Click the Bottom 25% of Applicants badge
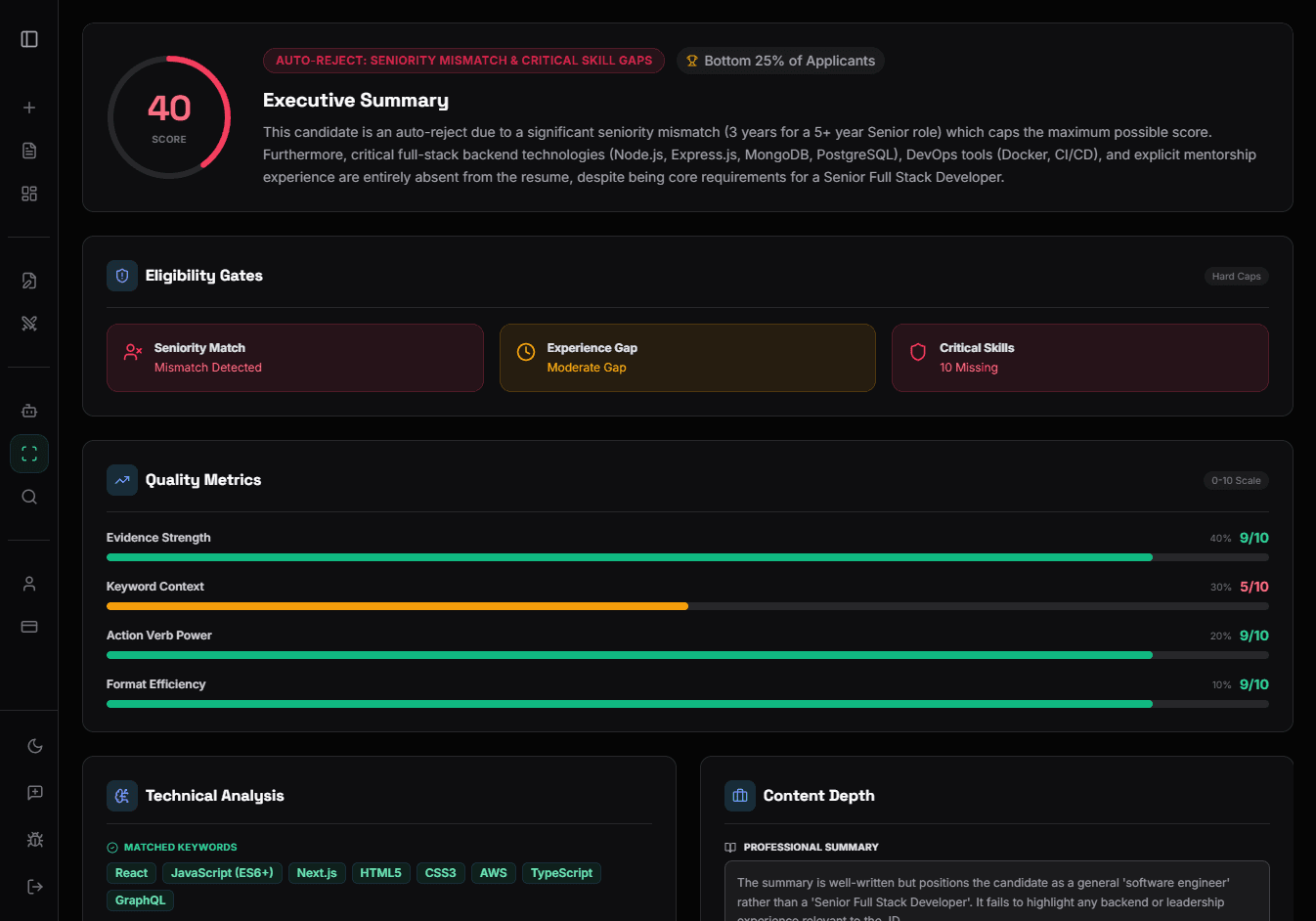 tap(780, 61)
